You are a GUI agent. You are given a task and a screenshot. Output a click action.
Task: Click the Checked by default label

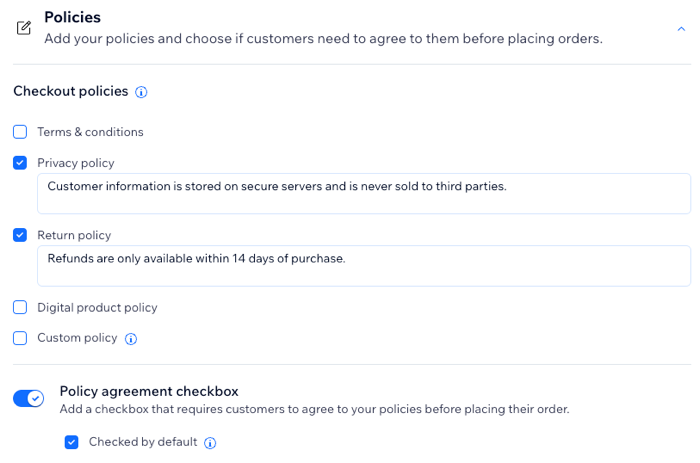click(x=143, y=442)
